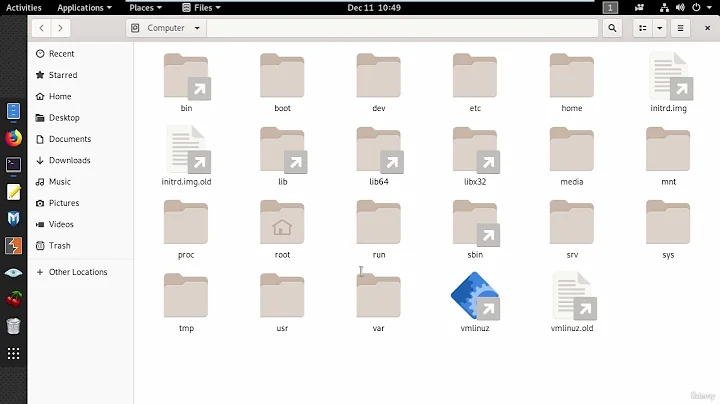Click the path bar input area

(402, 28)
